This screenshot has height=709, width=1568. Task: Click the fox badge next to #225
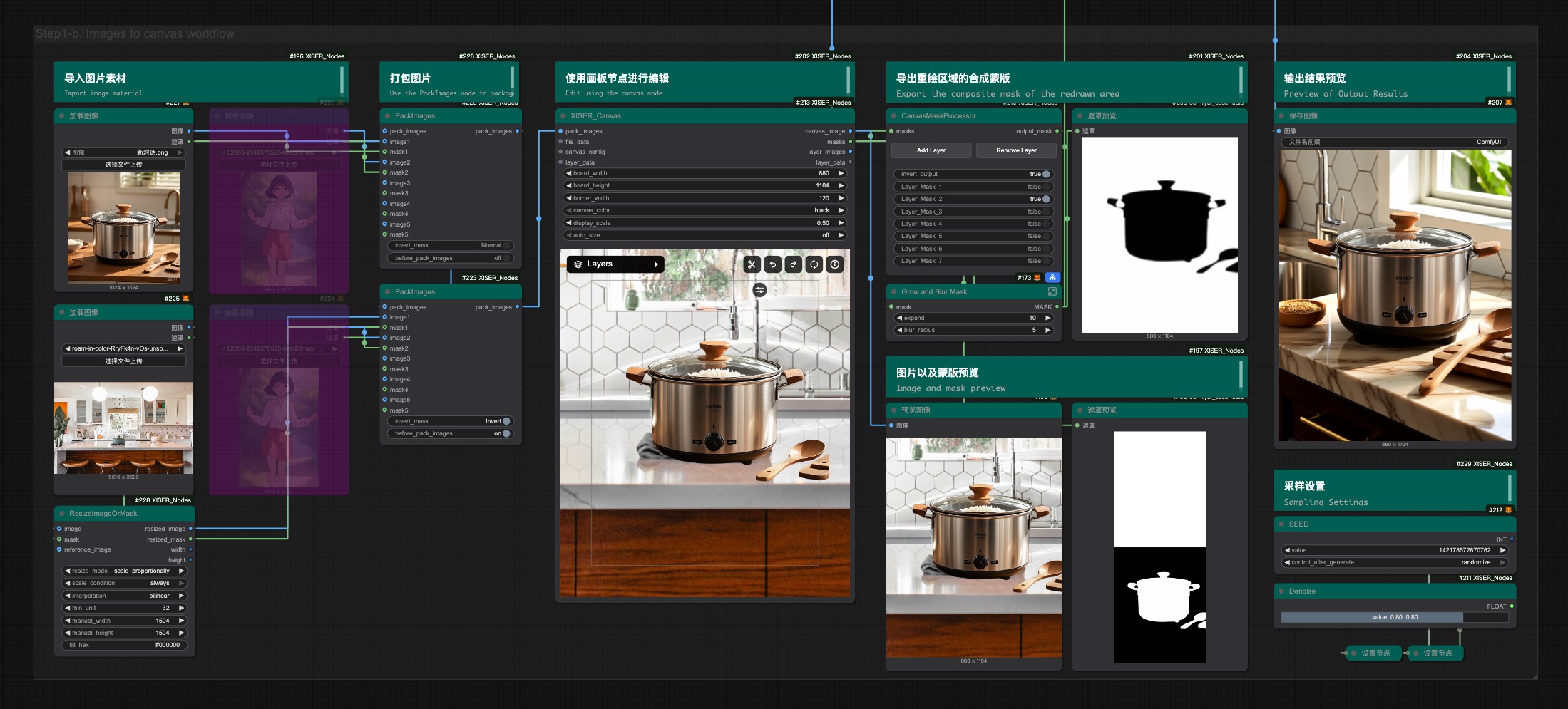point(186,299)
